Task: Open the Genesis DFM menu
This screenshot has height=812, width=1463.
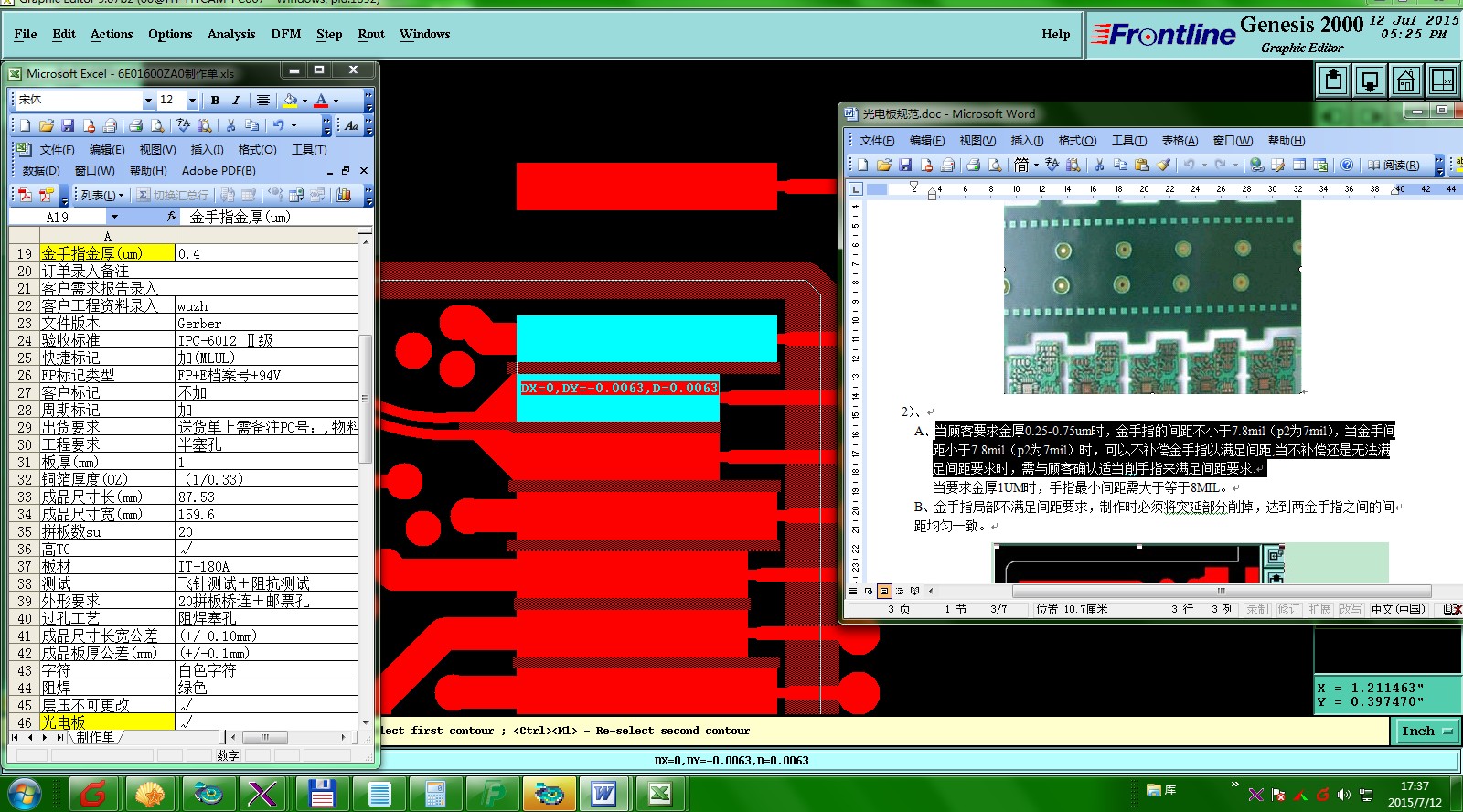Action: point(286,34)
